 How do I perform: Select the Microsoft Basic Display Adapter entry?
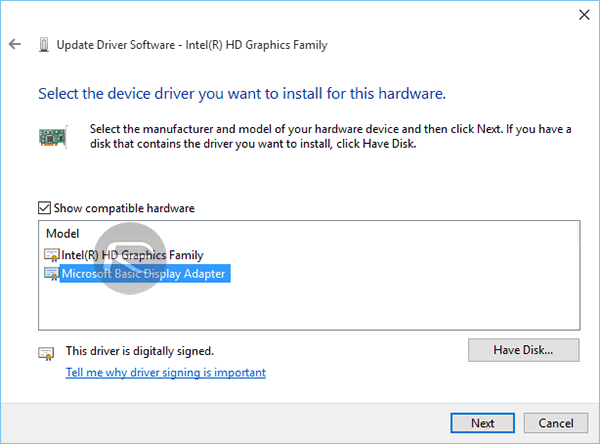coord(144,273)
